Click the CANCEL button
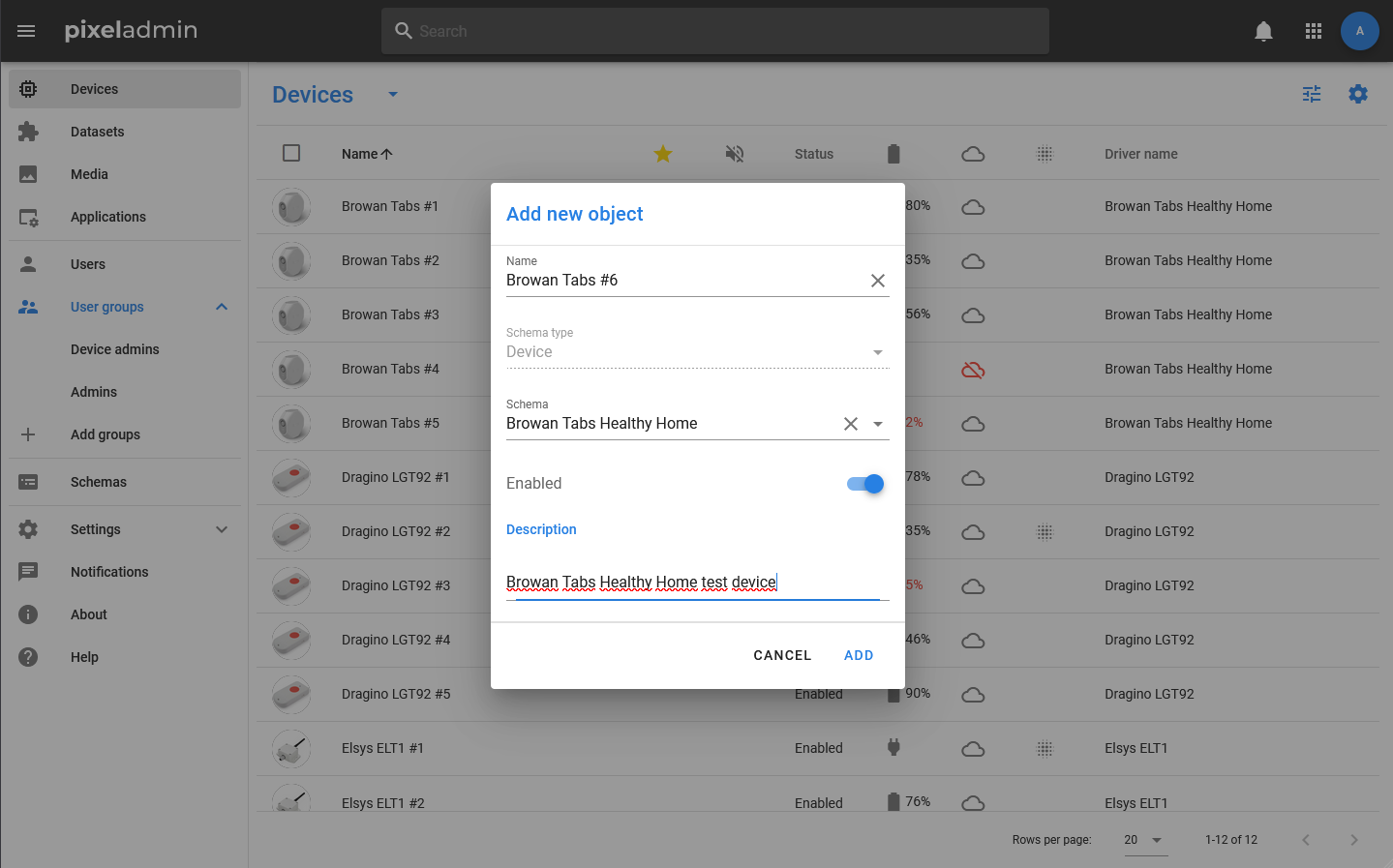 [x=782, y=655]
